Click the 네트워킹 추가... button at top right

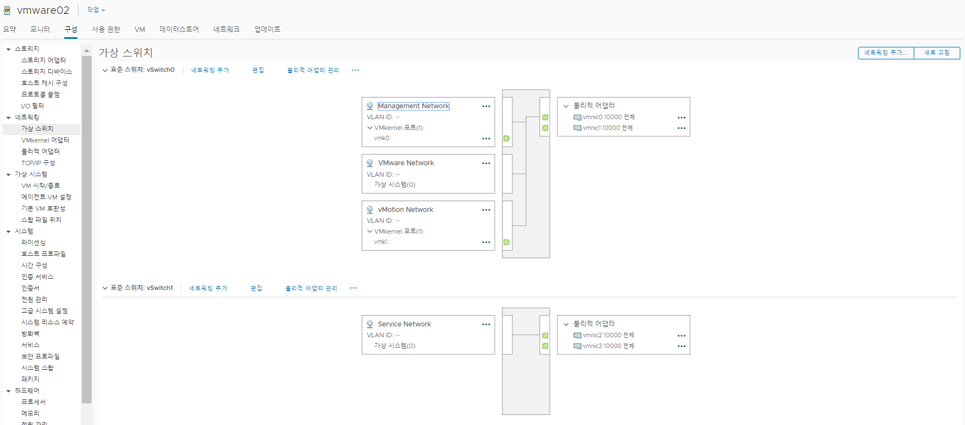click(886, 54)
